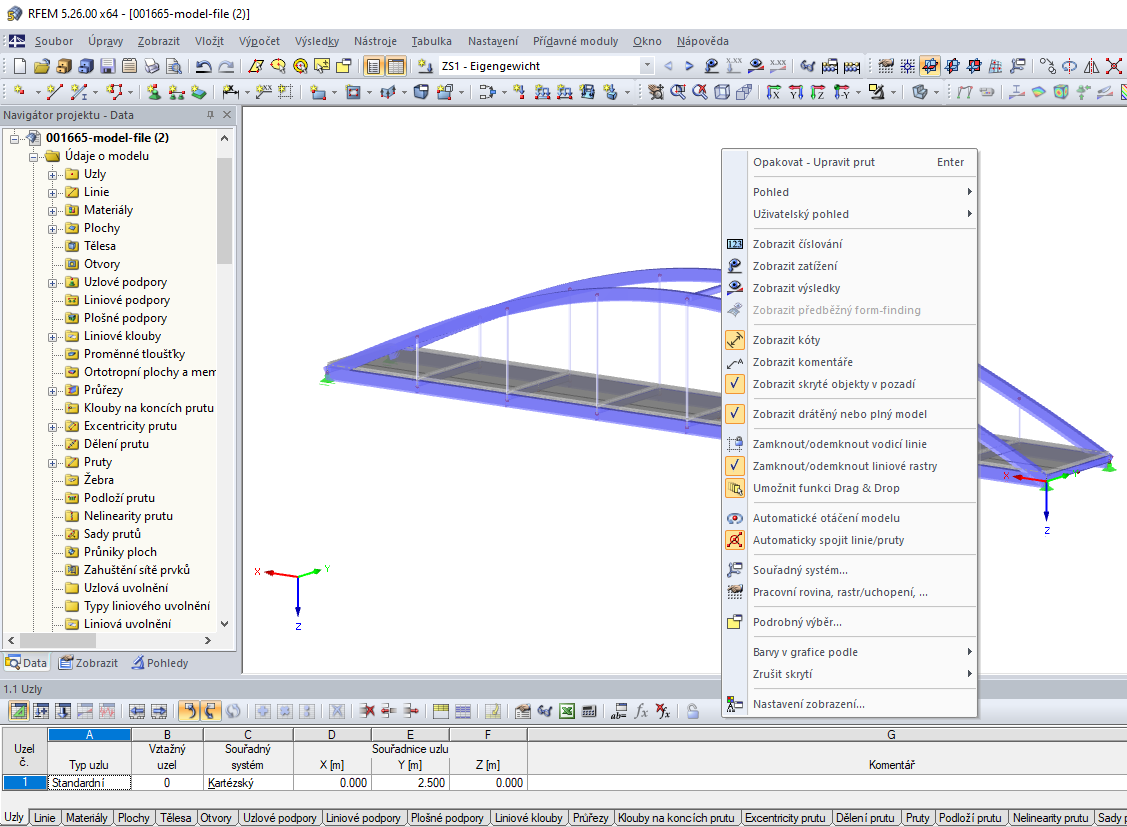Screen dimensions: 1127x827
Task: Expand the Materiály tree node
Action: 52,211
